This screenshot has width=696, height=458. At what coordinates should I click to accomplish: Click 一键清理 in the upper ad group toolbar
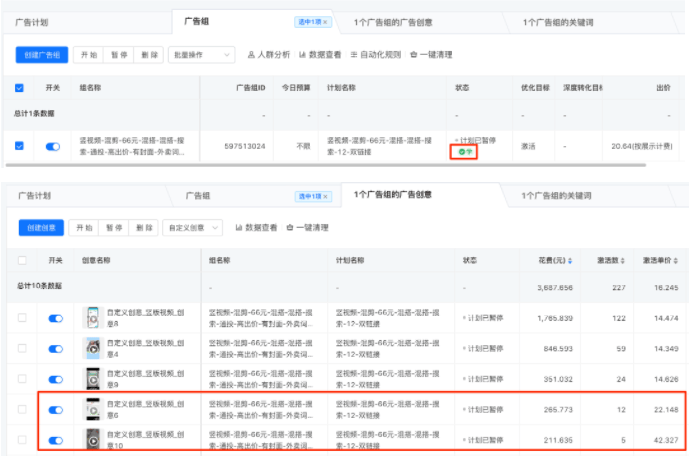pyautogui.click(x=431, y=55)
